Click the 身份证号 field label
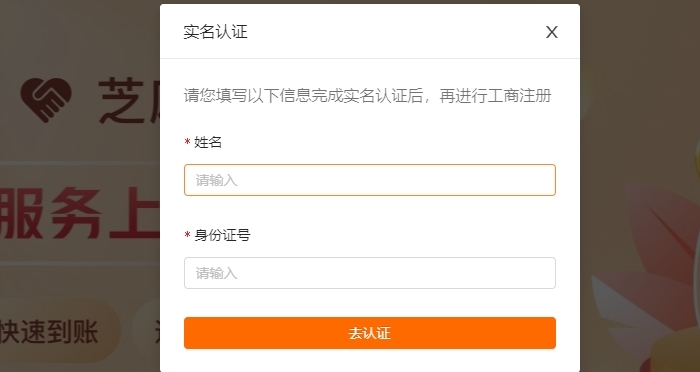Image resolution: width=700 pixels, height=372 pixels. pyautogui.click(x=222, y=235)
